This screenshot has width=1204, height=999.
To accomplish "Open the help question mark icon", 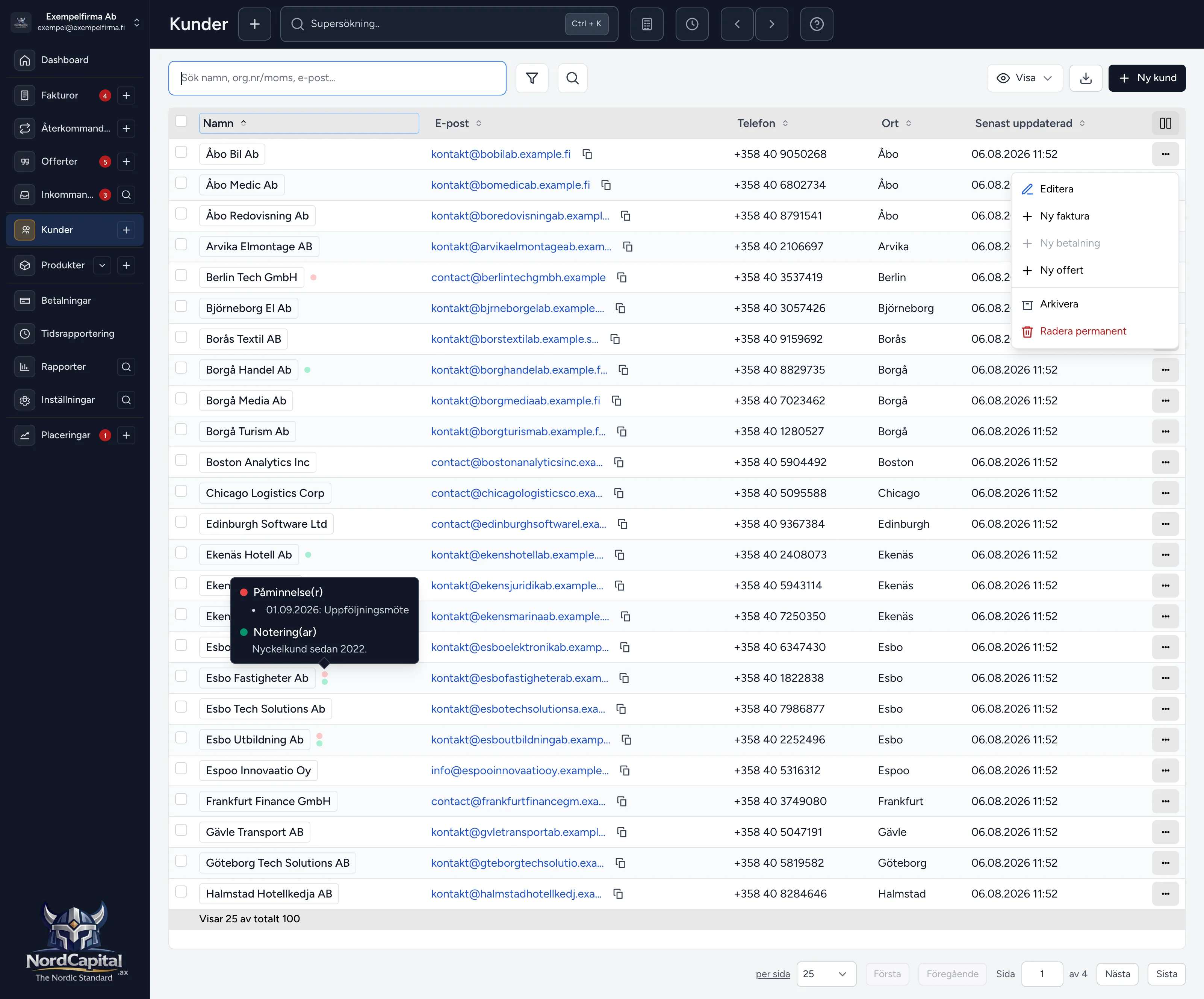I will pyautogui.click(x=817, y=24).
